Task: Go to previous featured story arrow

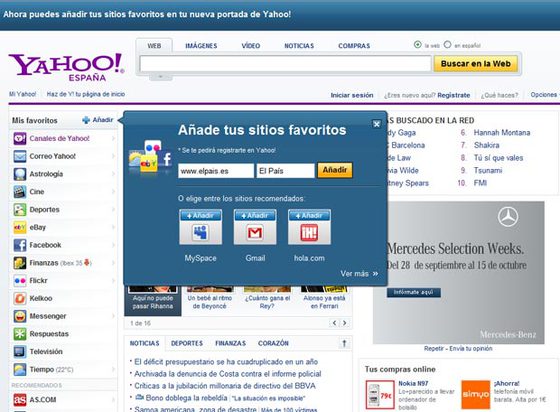Action: point(334,323)
